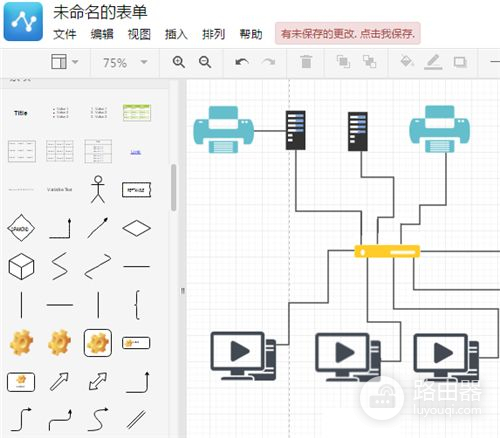
Task: Click the zoom out magnifier
Action: pyautogui.click(x=205, y=62)
